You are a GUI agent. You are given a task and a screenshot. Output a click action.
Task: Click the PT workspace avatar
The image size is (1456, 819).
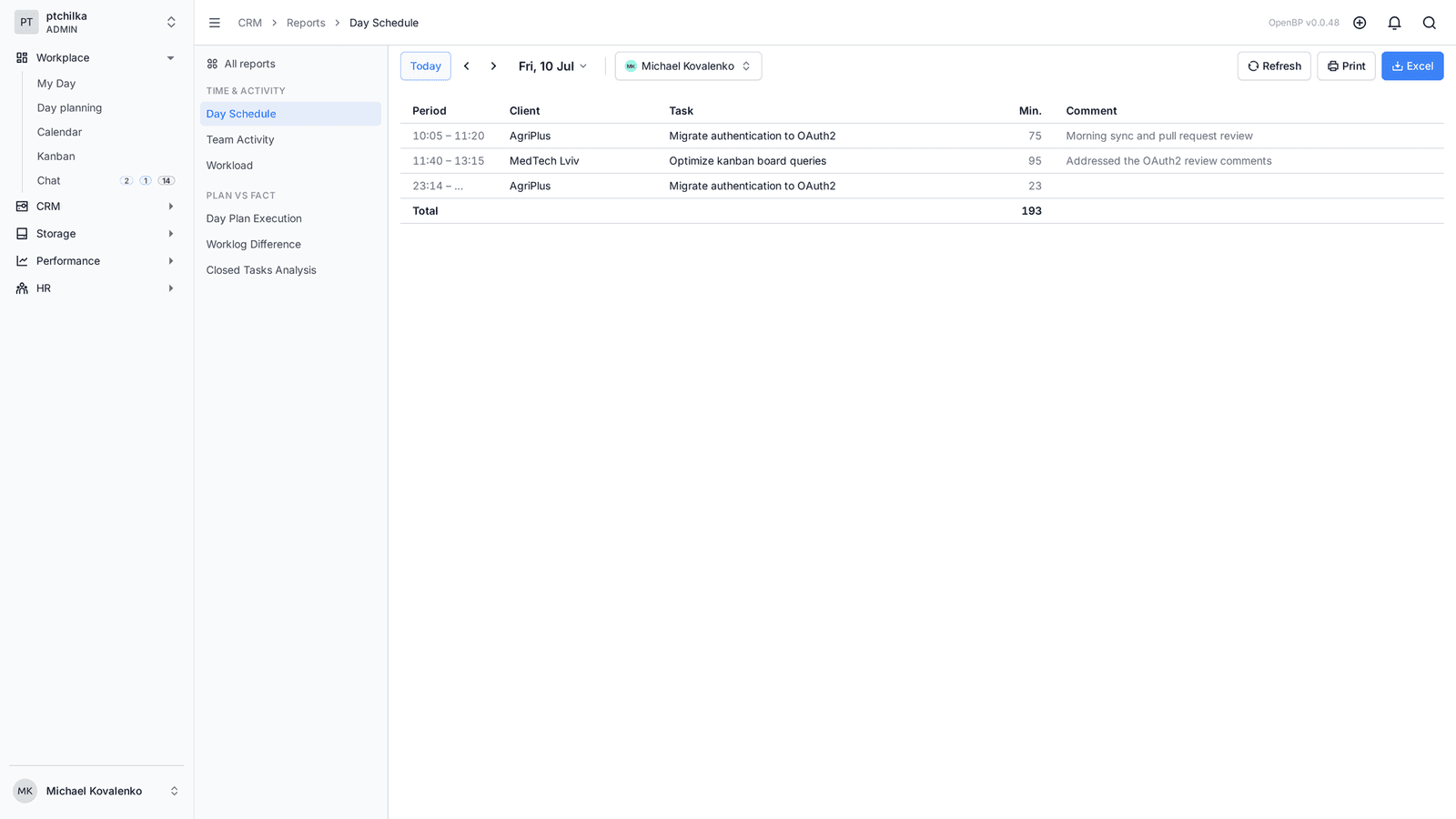(x=26, y=23)
